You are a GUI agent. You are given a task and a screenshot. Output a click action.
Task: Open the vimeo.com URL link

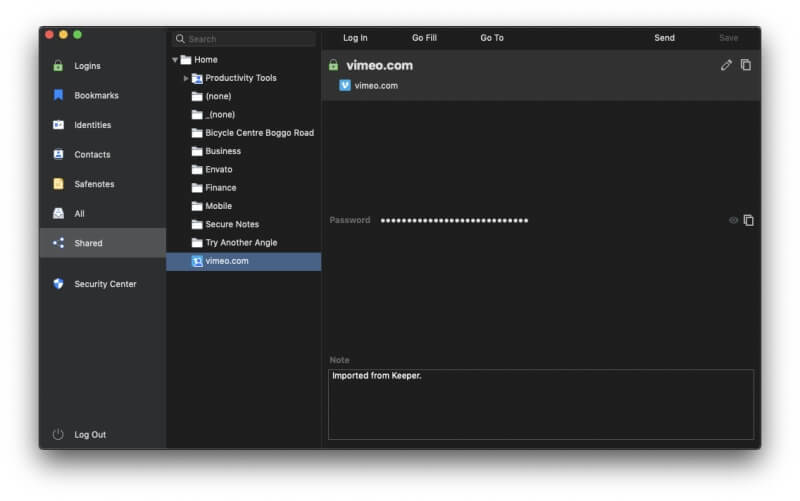(376, 86)
